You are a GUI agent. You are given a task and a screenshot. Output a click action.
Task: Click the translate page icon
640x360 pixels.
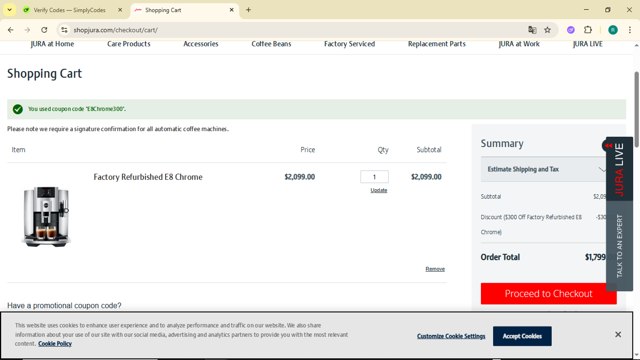[532, 30]
